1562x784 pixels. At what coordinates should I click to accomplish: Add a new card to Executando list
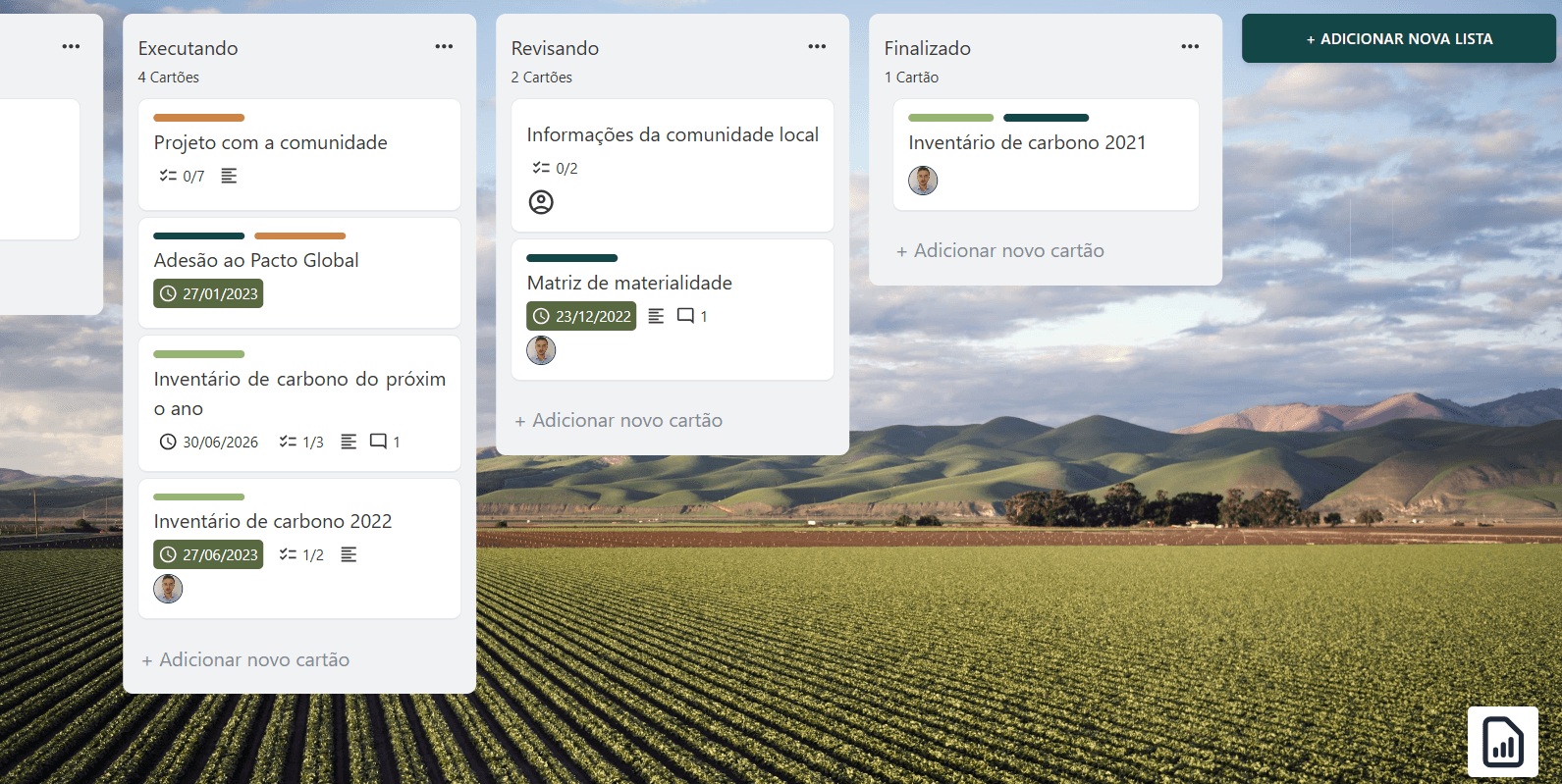click(x=245, y=659)
